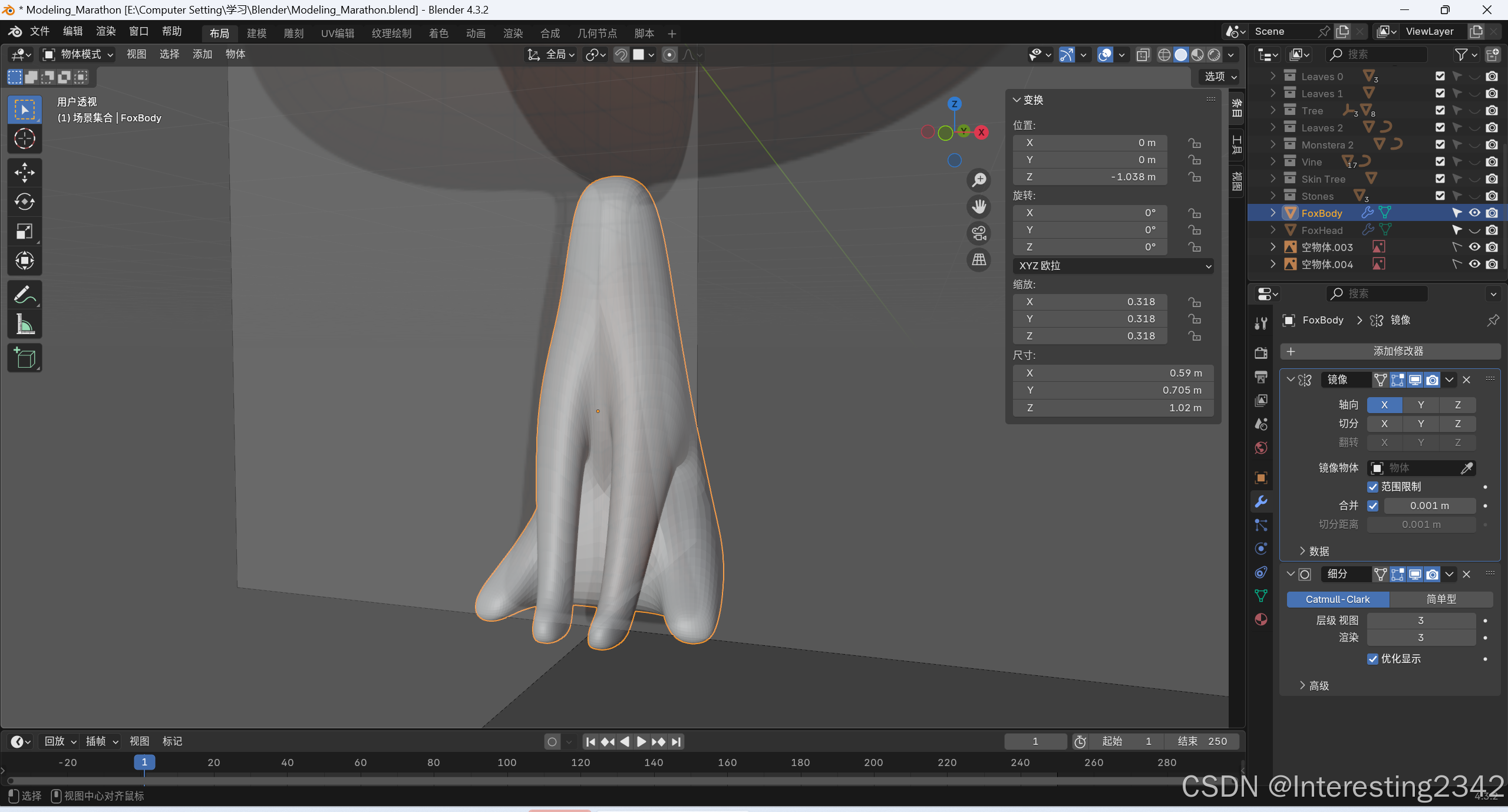Open the XYZ 欧拉 rotation mode dropdown
Screen dimensions: 1508x812
point(1113,266)
